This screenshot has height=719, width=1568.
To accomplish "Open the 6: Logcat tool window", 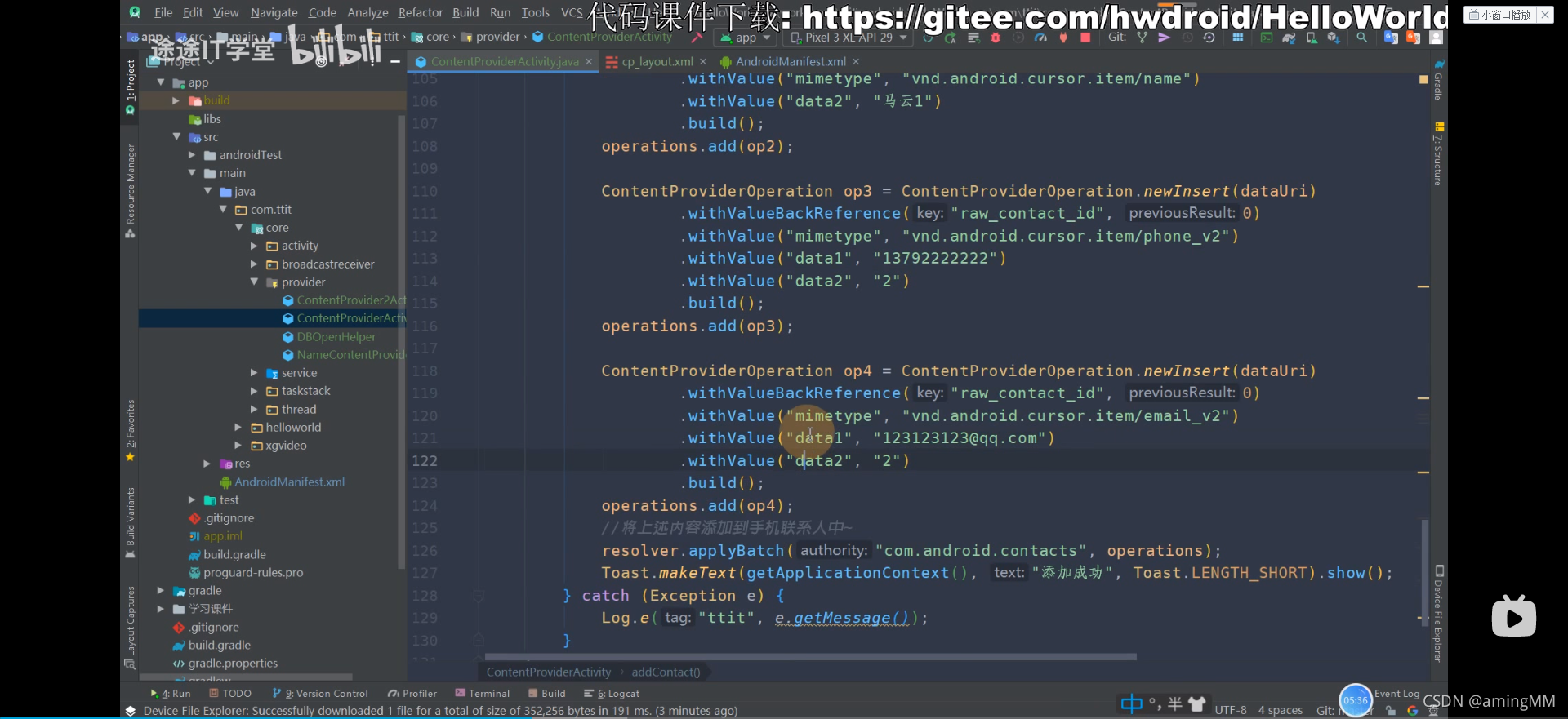I will click(x=612, y=694).
